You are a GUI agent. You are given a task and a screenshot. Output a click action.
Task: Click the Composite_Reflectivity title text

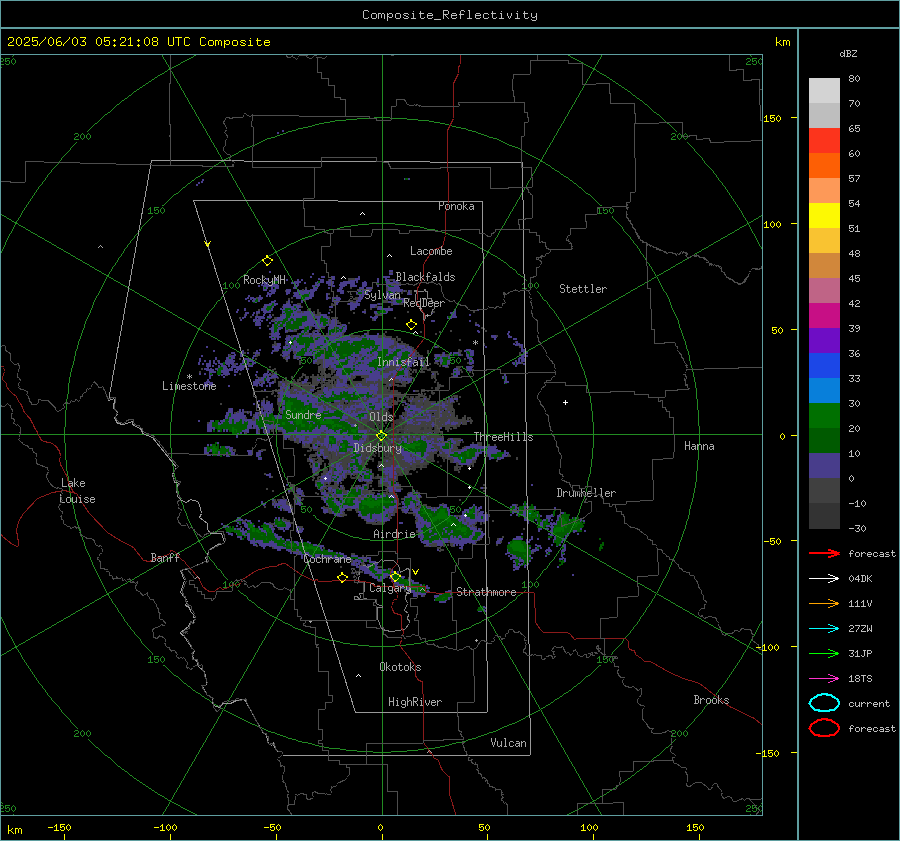(449, 15)
